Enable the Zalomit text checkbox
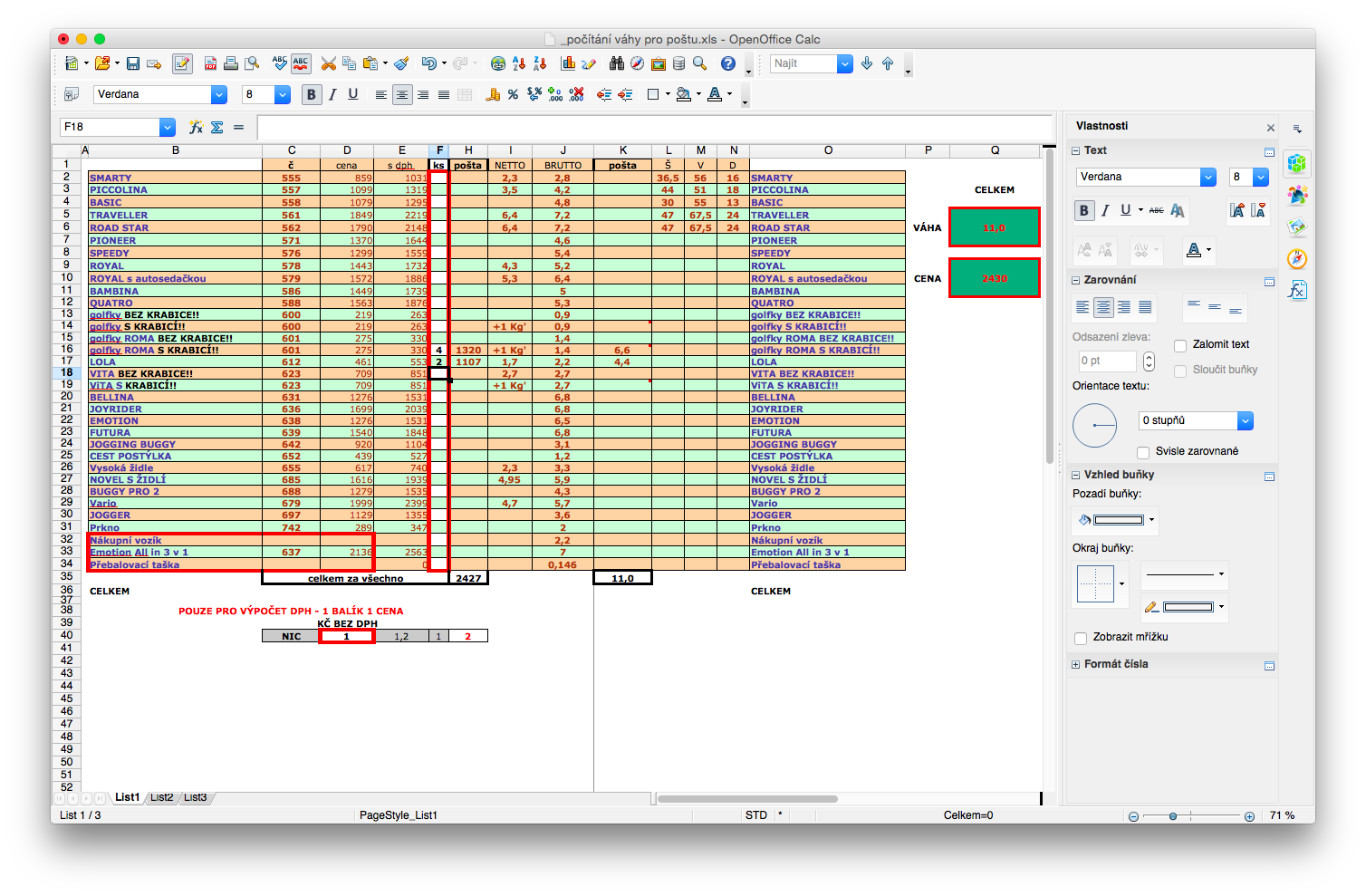 pyautogui.click(x=1180, y=345)
